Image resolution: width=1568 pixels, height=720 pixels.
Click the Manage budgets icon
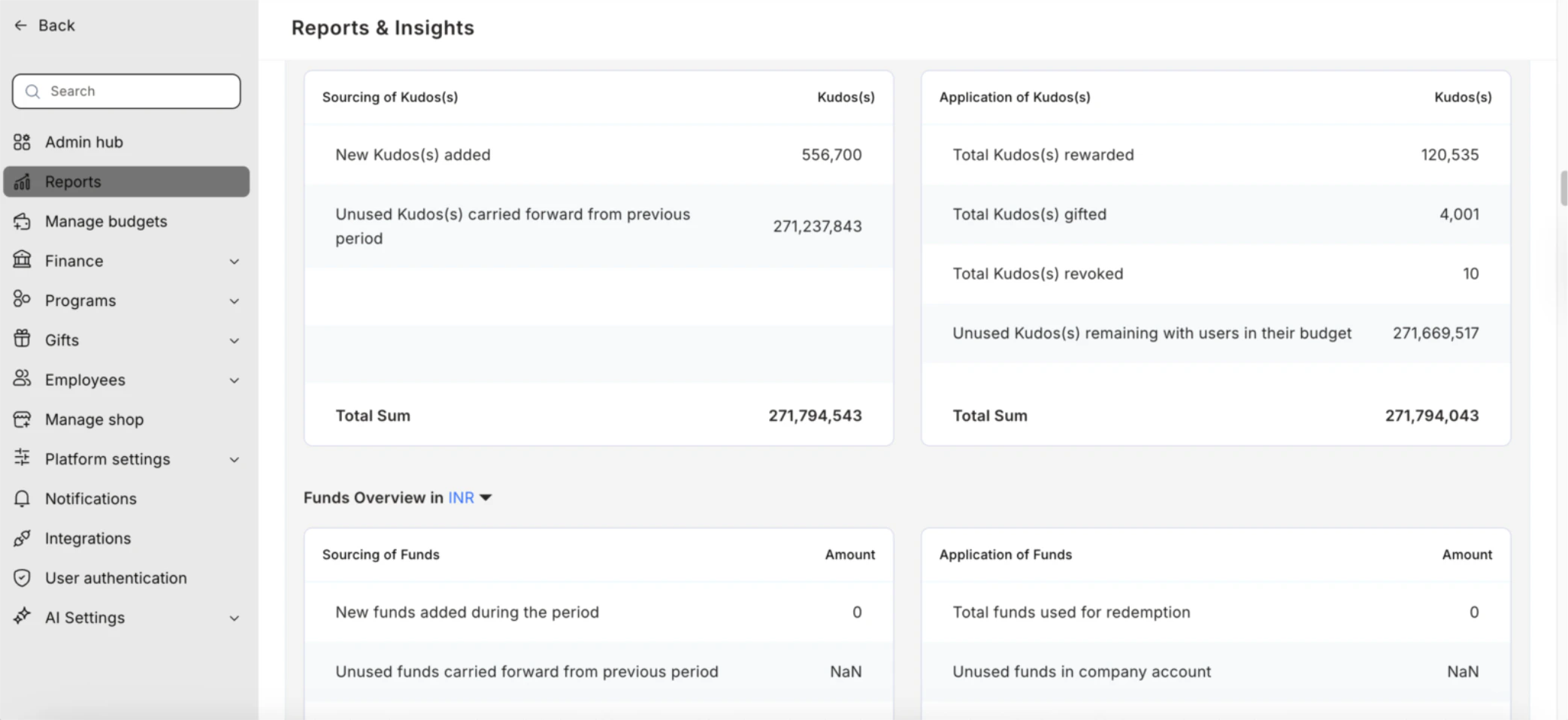click(x=22, y=221)
